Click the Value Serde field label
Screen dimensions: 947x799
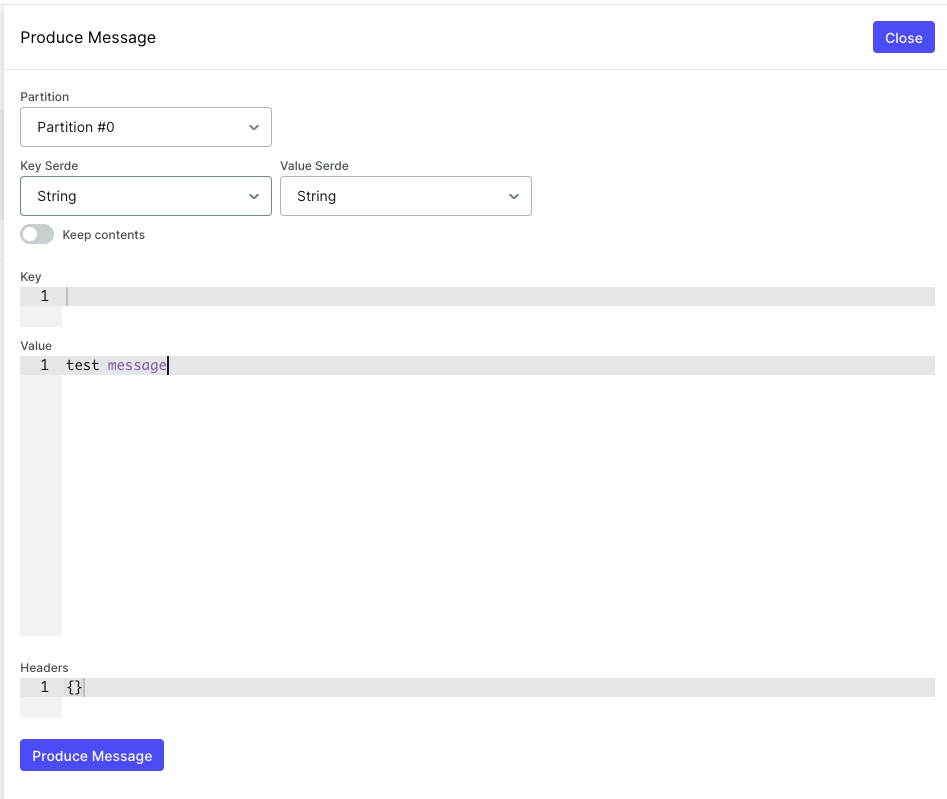[x=314, y=165]
